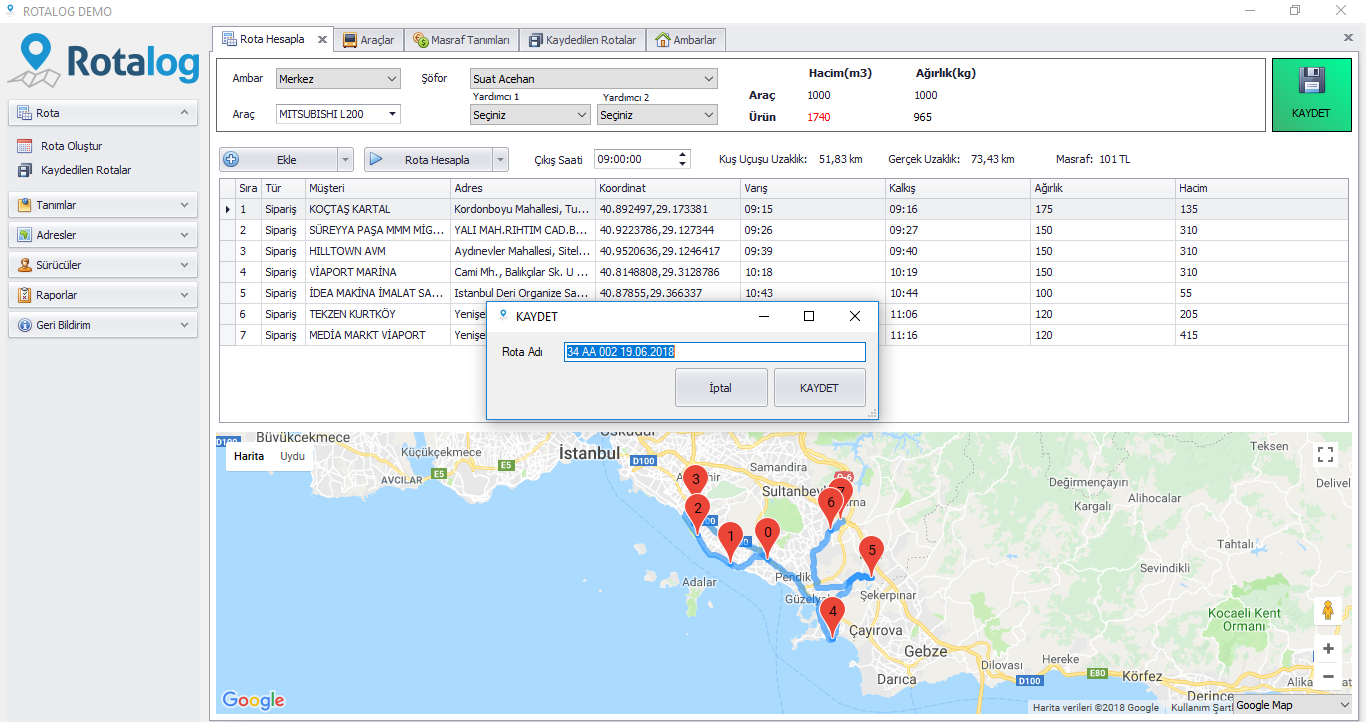Open the Yardımcı 1 Seçiniz dropdown
Viewport: 1366px width, 722px height.
582,115
